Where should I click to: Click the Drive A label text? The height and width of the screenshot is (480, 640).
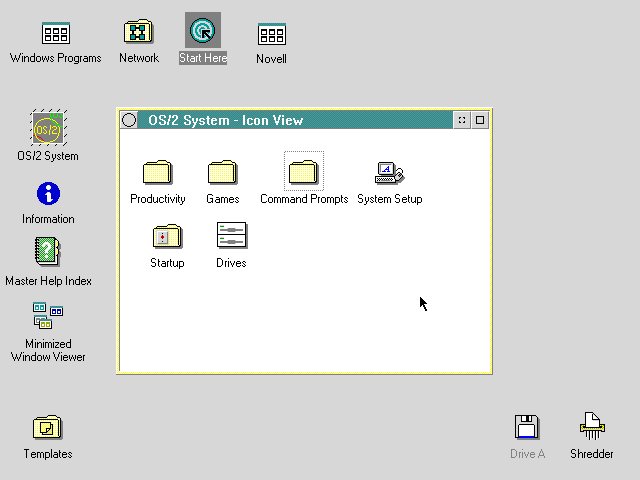click(x=527, y=454)
